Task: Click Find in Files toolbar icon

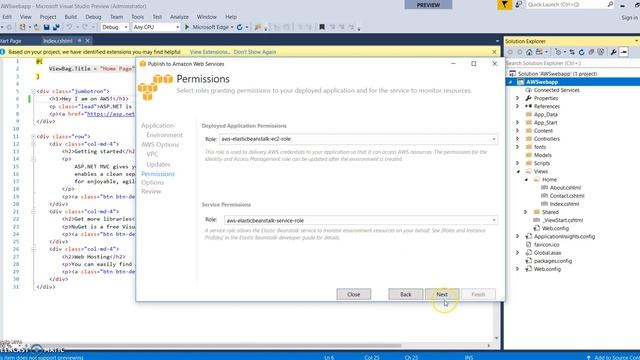Action: [x=258, y=27]
